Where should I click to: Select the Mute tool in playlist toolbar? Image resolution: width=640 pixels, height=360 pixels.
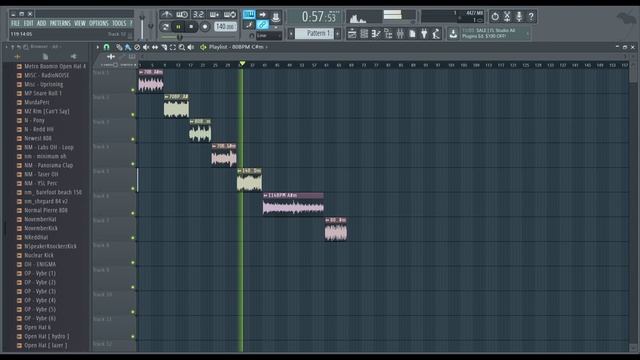(x=146, y=47)
